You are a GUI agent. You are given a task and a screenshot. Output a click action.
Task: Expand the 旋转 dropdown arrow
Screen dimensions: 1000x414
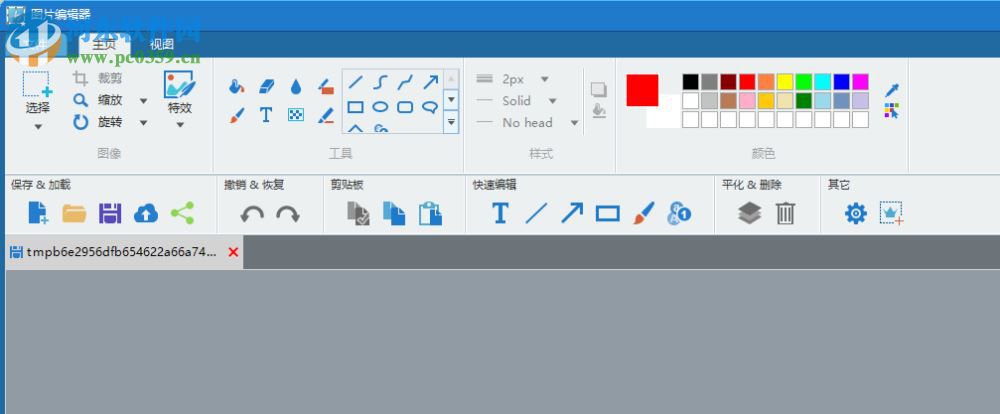(143, 122)
